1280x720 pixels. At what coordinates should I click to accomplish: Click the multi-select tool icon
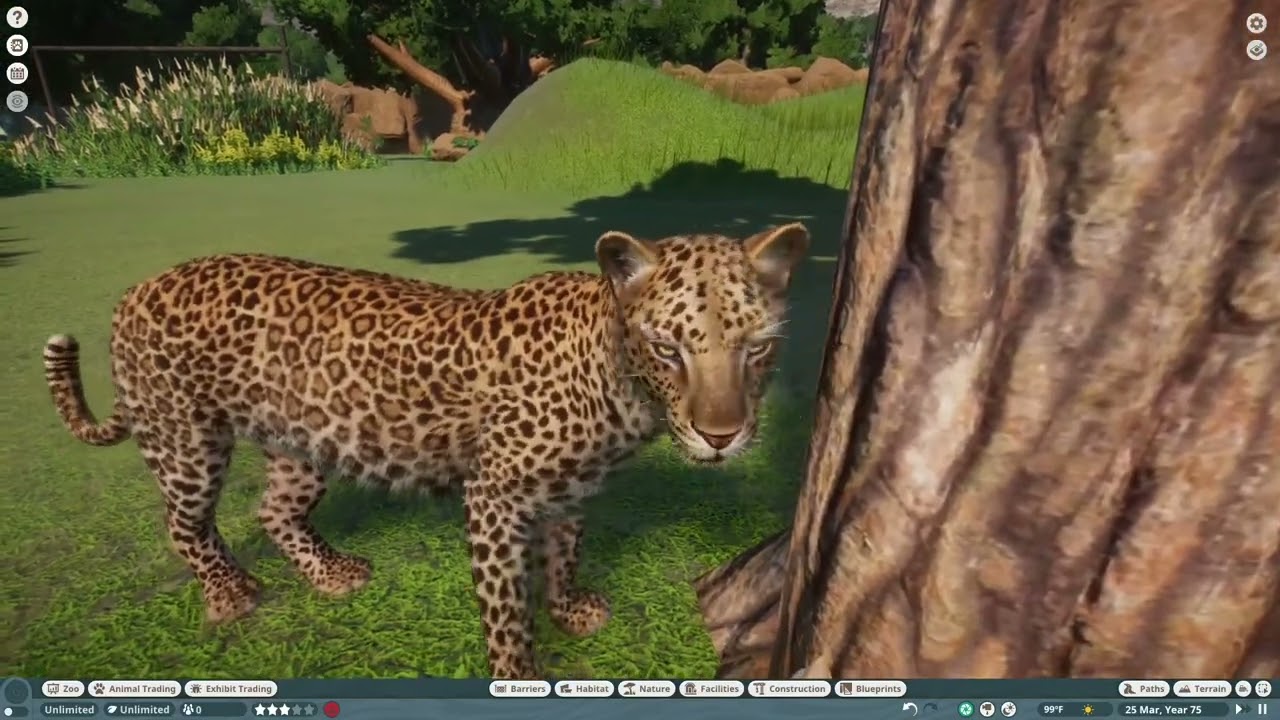1262,689
